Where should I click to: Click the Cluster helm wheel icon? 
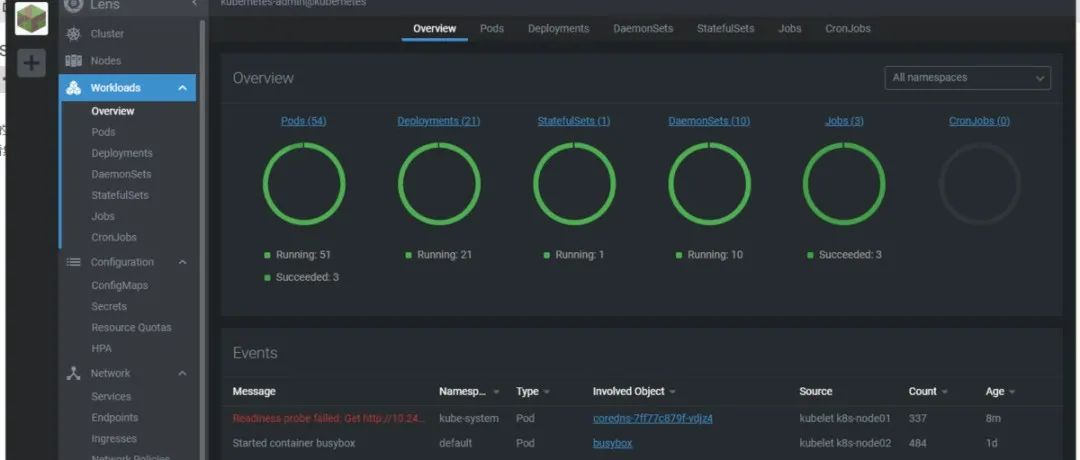click(x=74, y=34)
